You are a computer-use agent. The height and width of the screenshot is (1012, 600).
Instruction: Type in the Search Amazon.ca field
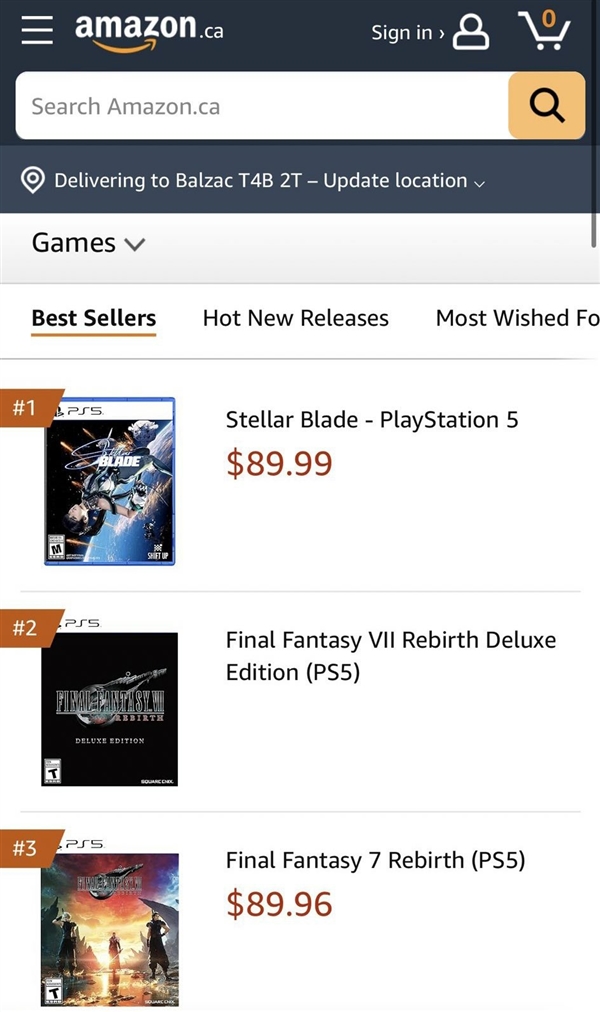pos(260,106)
